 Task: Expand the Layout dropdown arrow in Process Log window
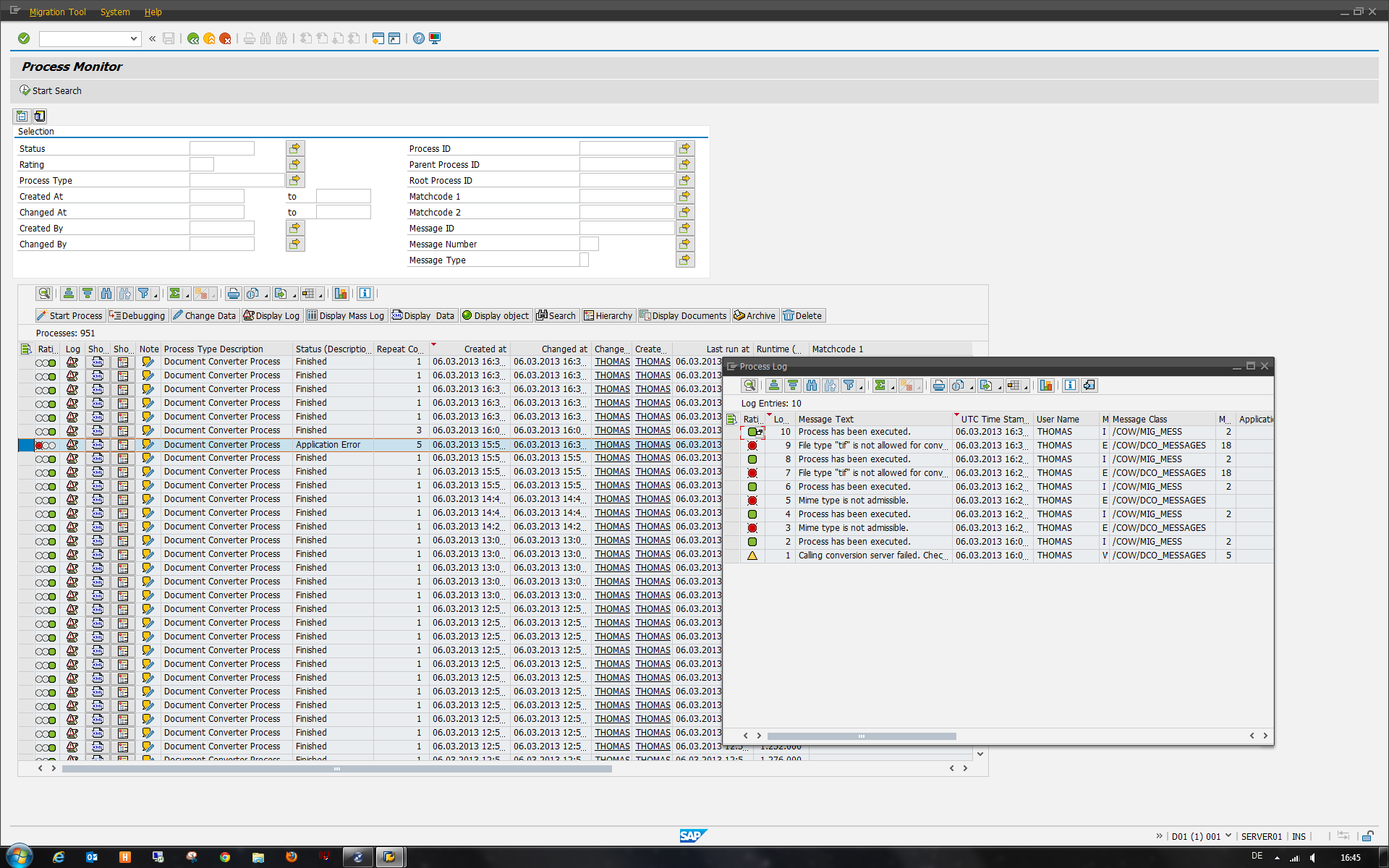1025,387
